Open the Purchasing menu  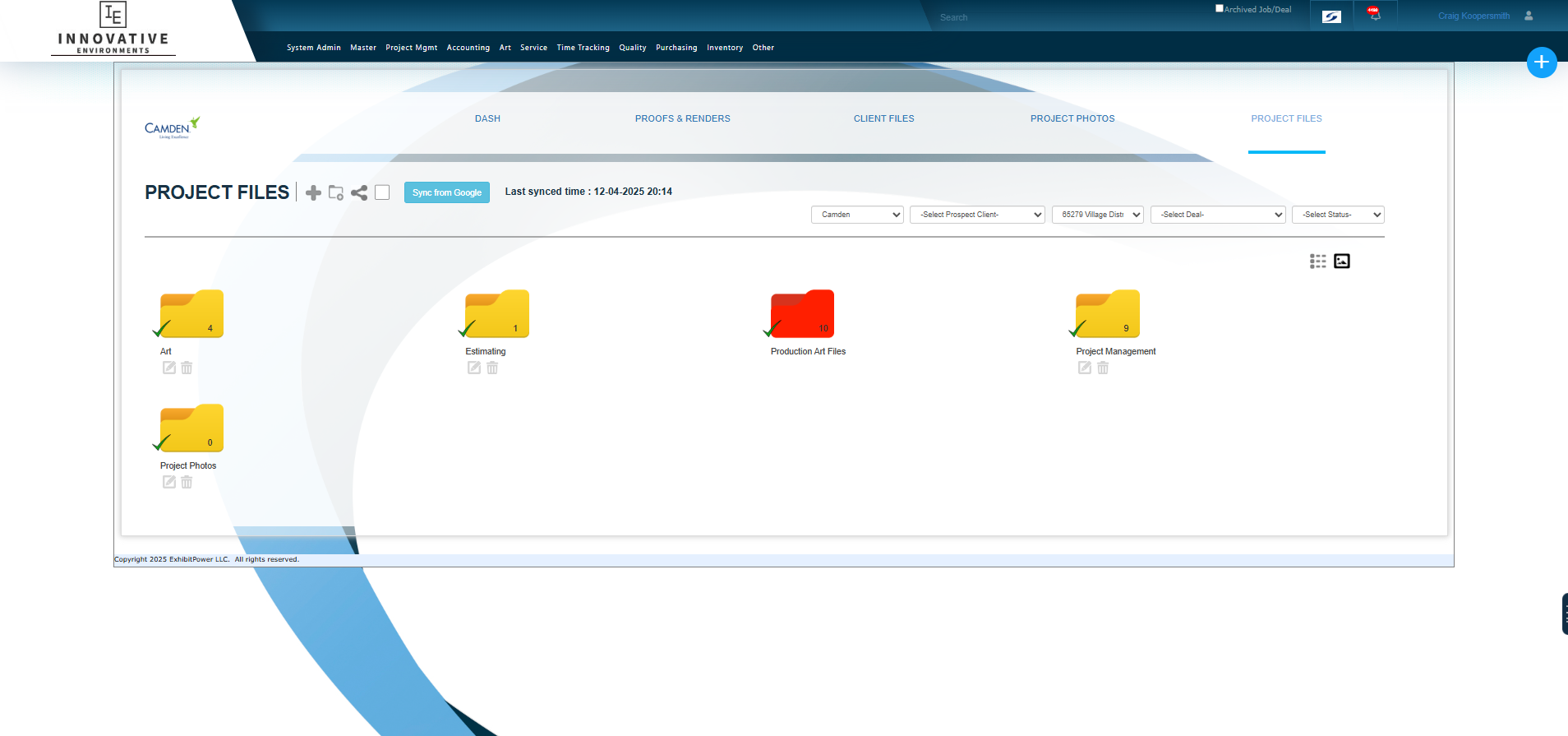(x=676, y=48)
